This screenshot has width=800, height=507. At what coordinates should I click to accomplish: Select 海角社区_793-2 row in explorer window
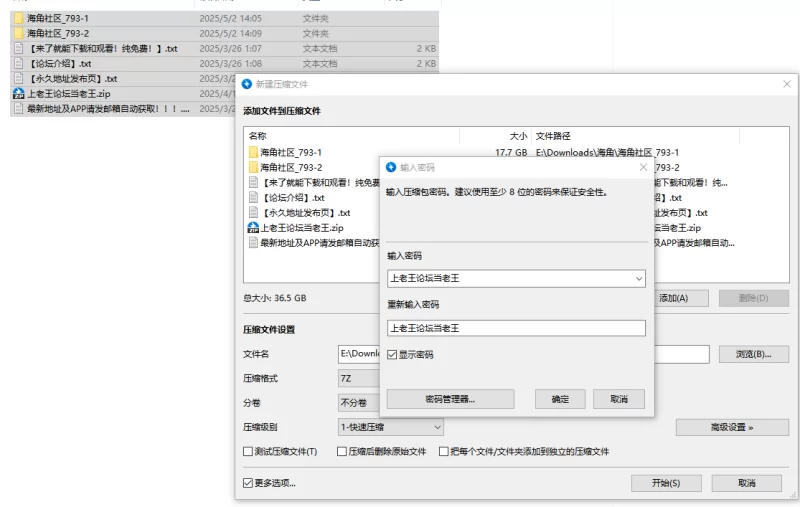click(x=224, y=34)
